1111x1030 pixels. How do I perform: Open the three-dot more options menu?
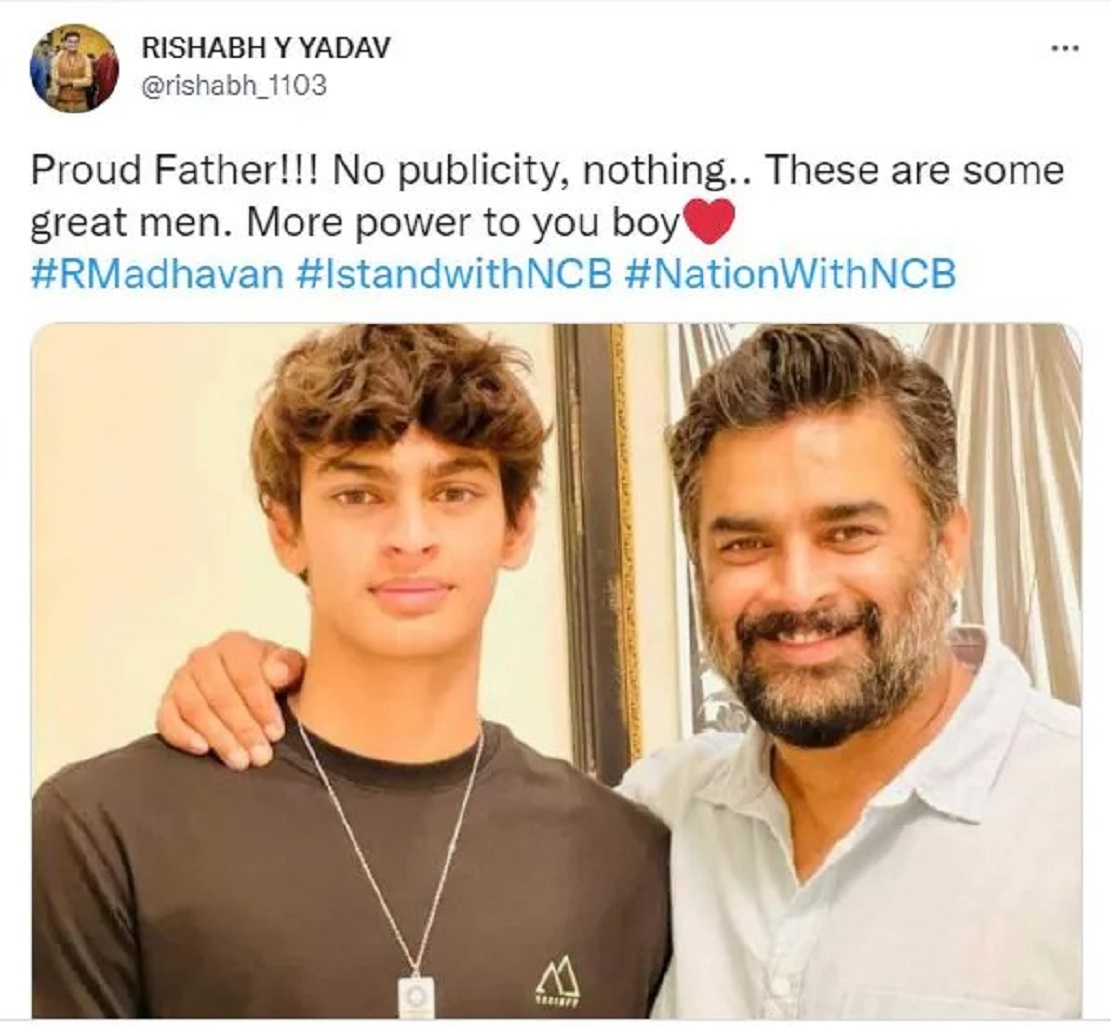tap(1065, 49)
